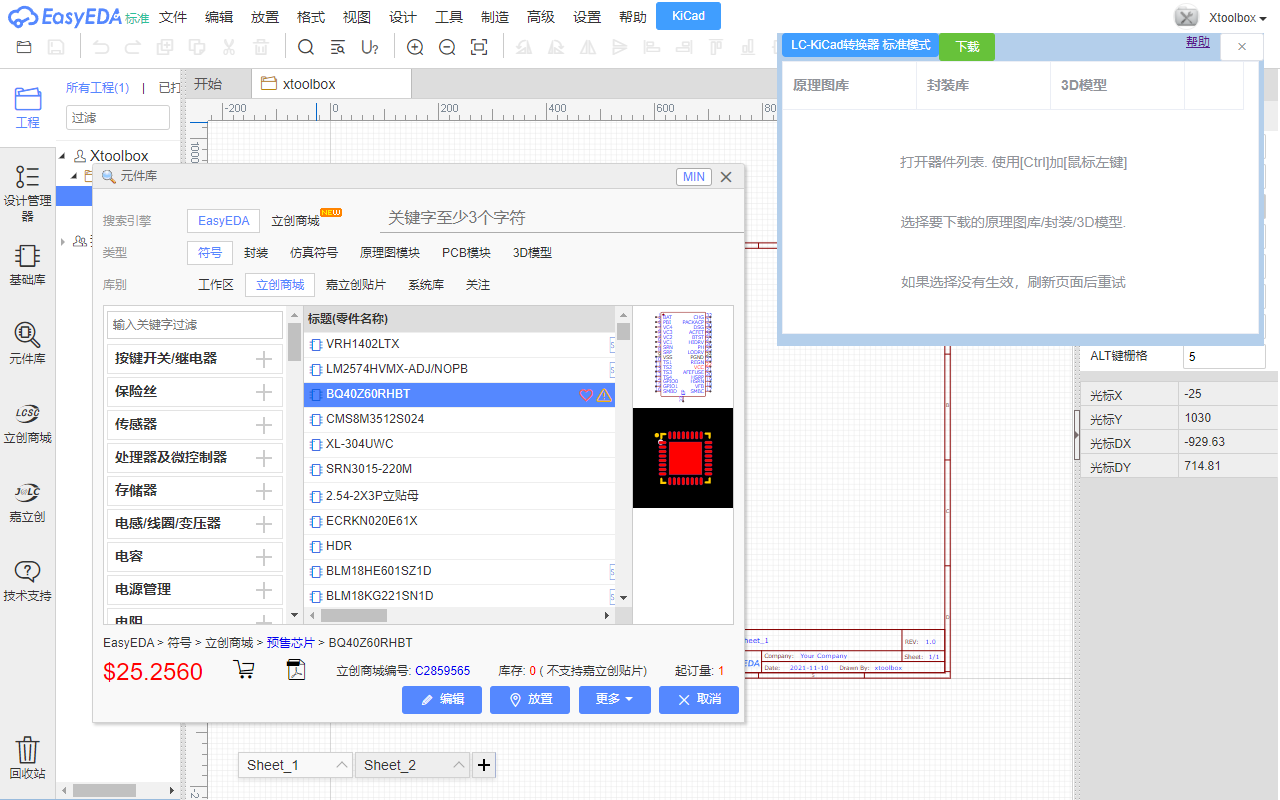Open the 立创商城 LCSC sidebar icon
The width and height of the screenshot is (1280, 800).
click(x=28, y=423)
